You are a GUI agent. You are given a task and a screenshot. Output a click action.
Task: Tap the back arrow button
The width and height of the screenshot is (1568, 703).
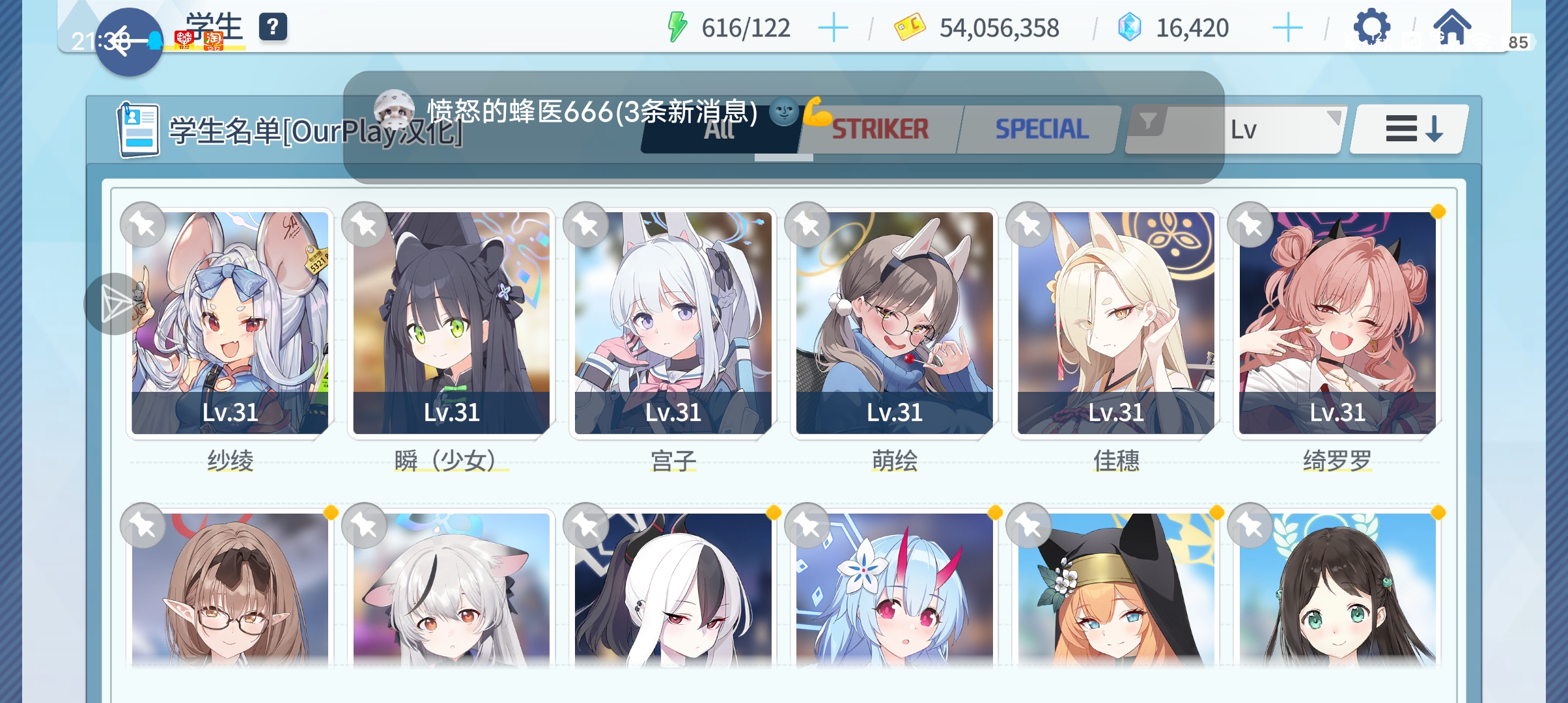coord(129,42)
